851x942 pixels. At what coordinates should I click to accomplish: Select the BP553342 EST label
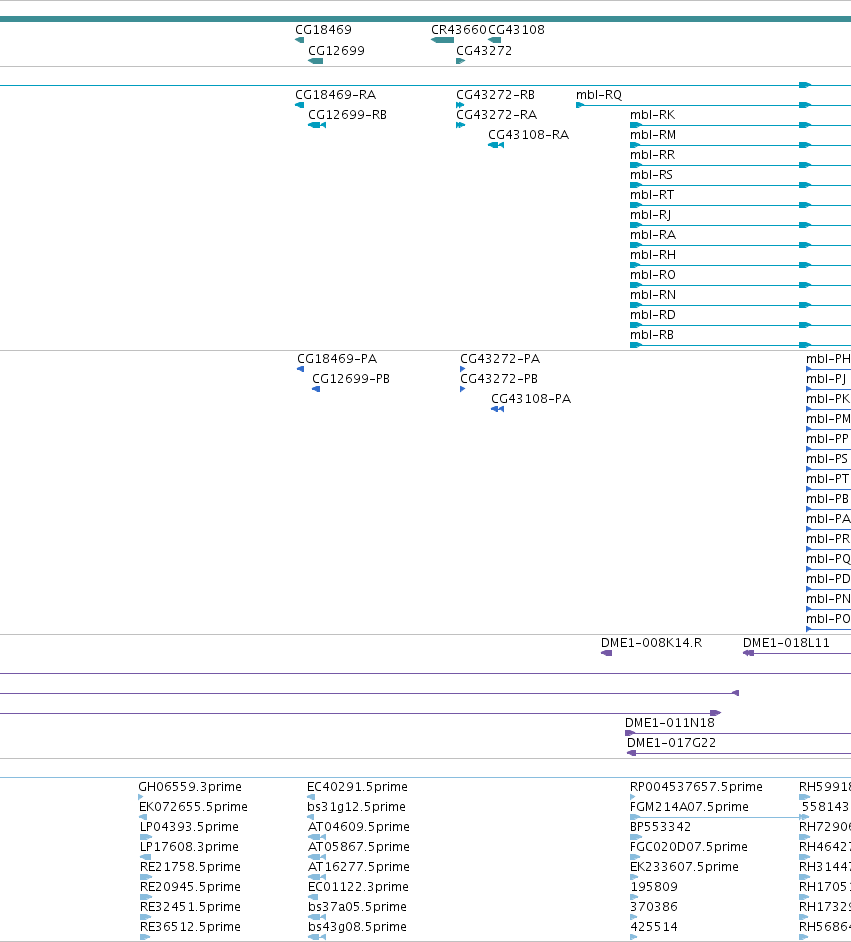[661, 827]
